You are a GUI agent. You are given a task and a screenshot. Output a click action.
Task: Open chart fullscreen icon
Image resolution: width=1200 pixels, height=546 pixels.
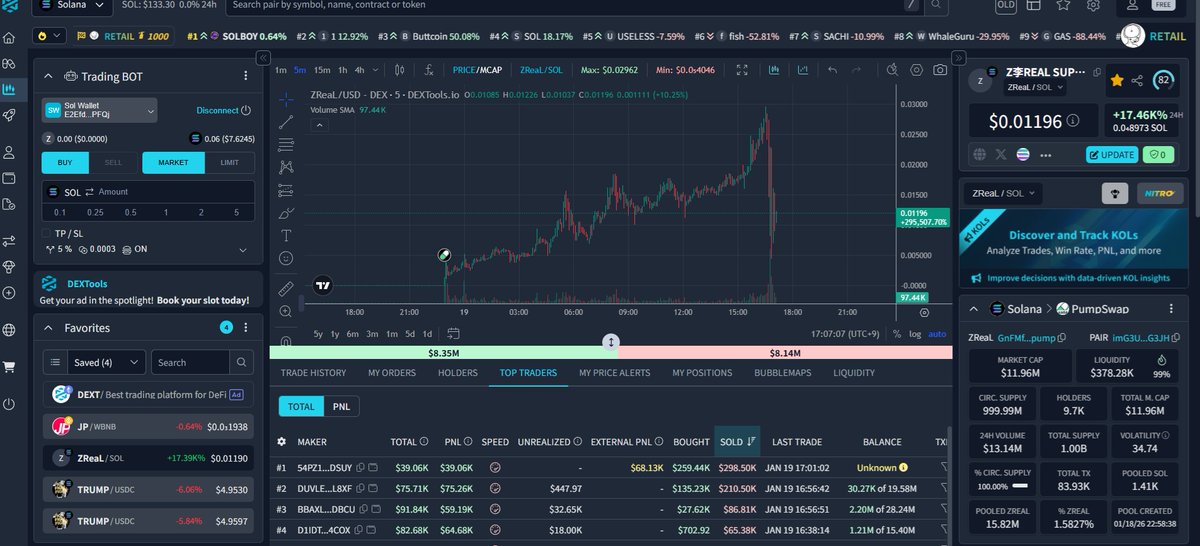(742, 71)
